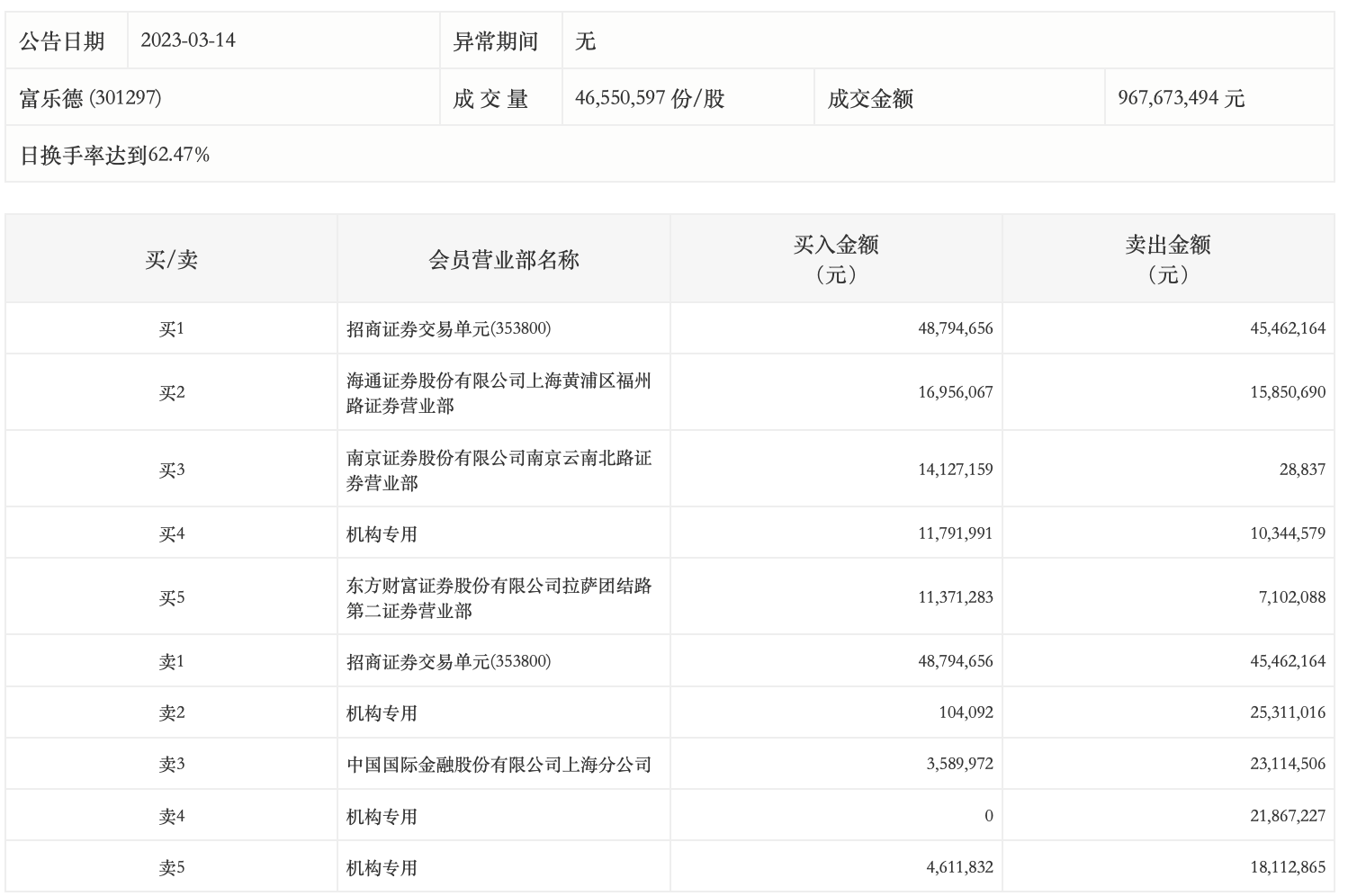
Task: Click the announcement date 2023-03-14
Action: point(188,40)
